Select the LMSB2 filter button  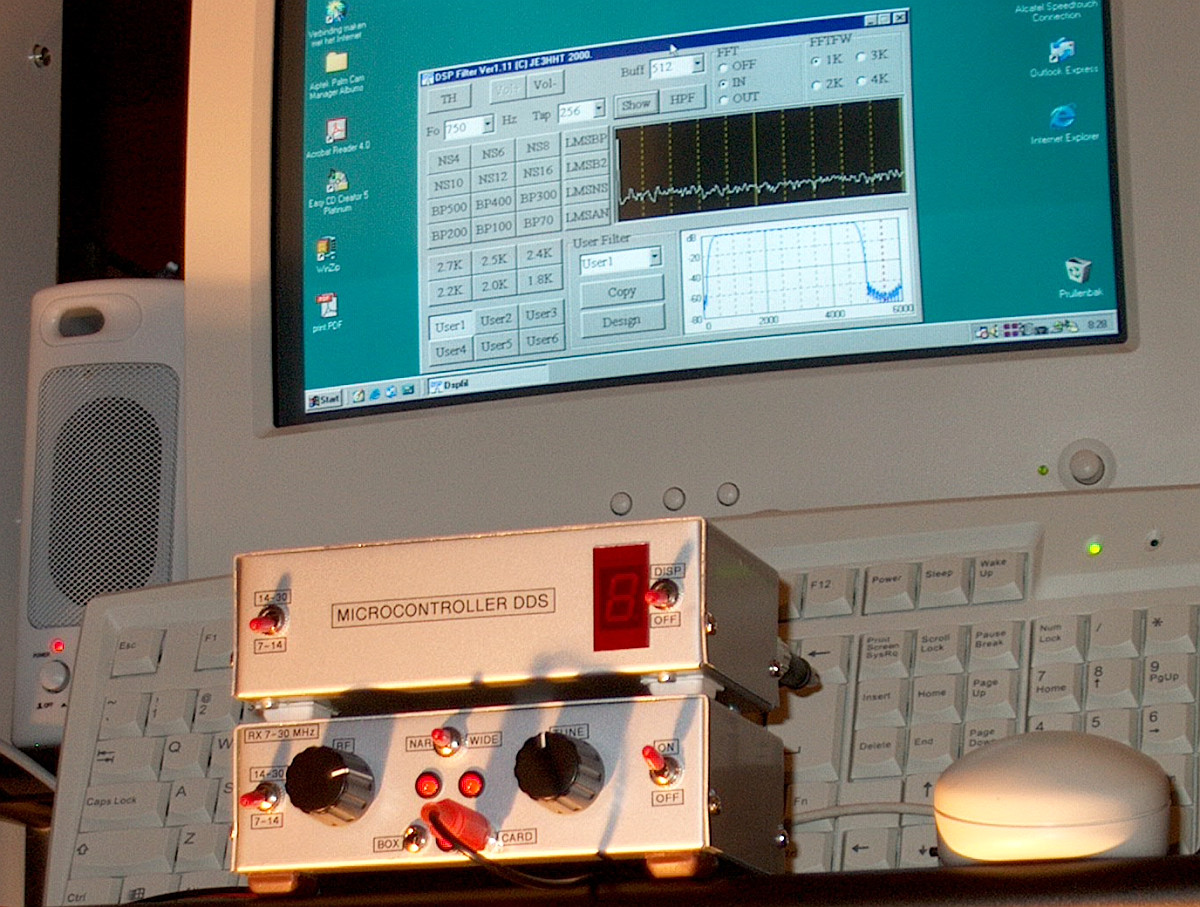tap(585, 164)
